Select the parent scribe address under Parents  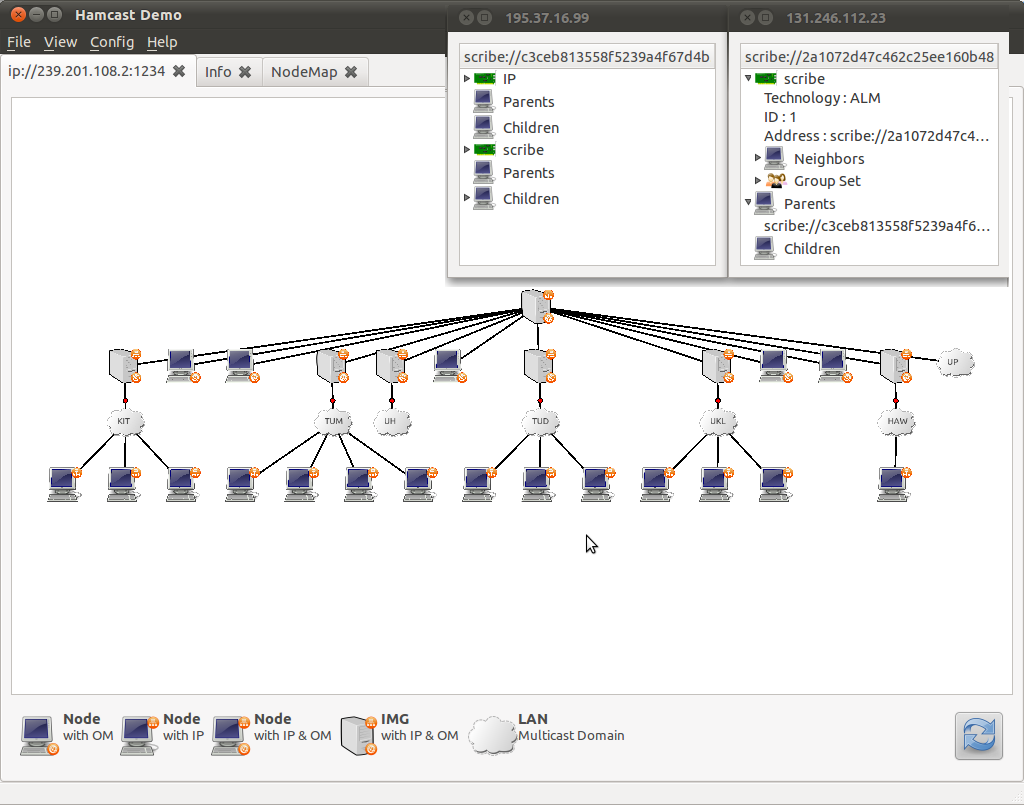point(876,226)
